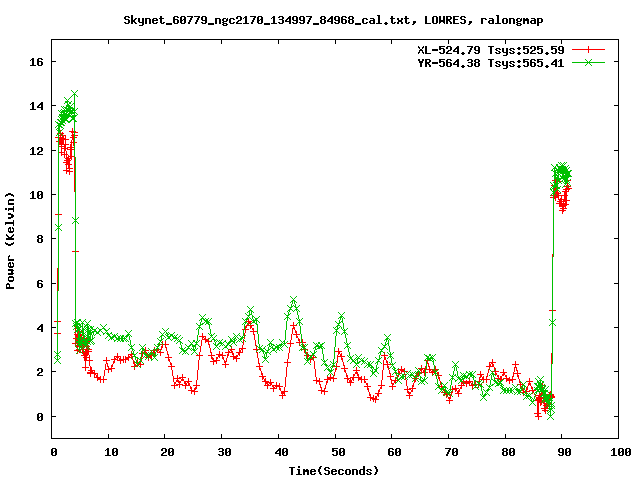Click the green legend line sample for YR
Image resolution: width=640 pixels, height=480 pixels.
(588, 62)
